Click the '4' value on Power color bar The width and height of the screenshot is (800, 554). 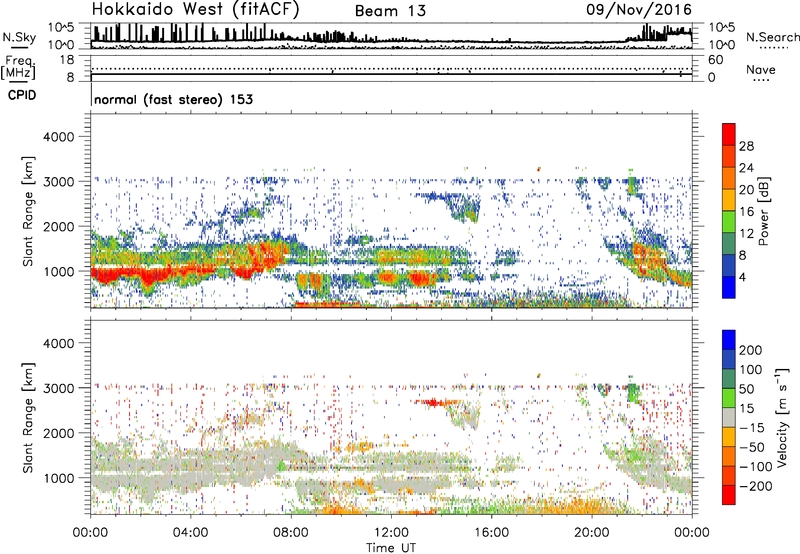tap(742, 277)
